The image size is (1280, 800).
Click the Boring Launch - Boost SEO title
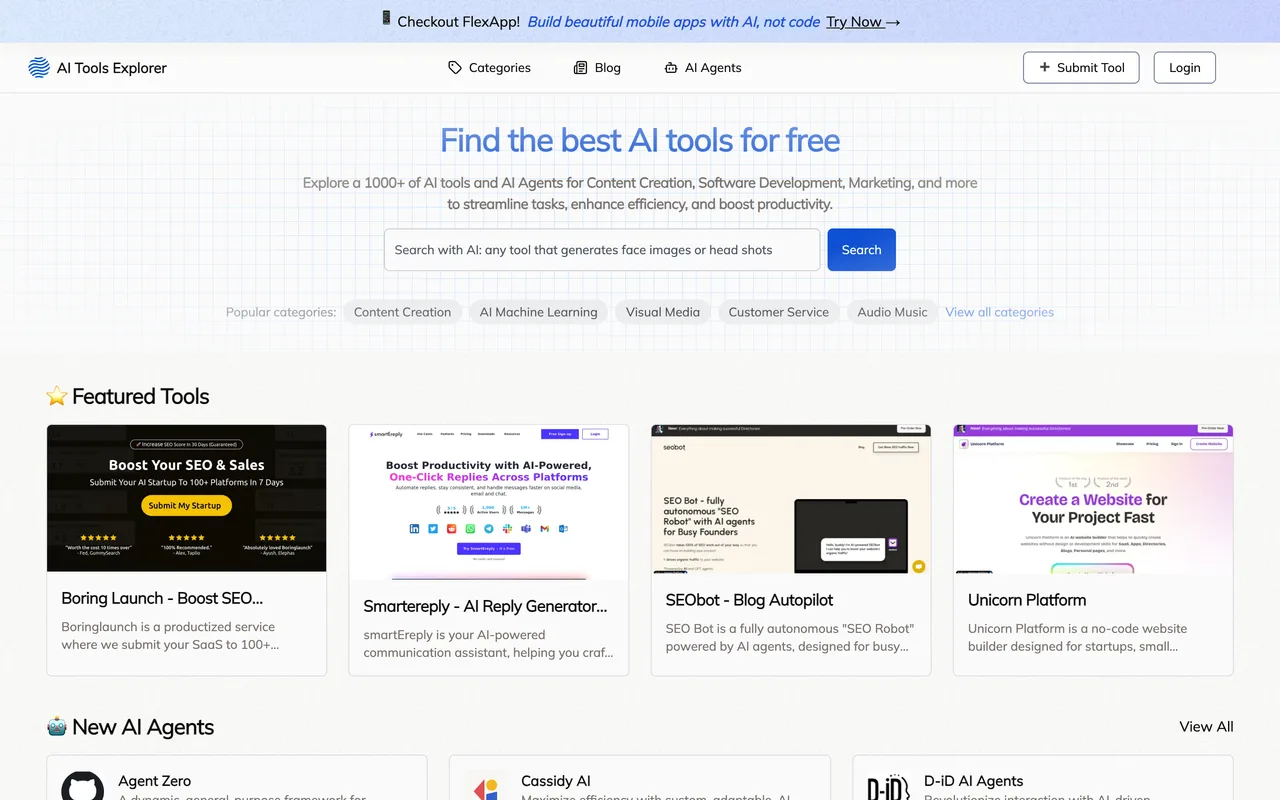click(162, 598)
